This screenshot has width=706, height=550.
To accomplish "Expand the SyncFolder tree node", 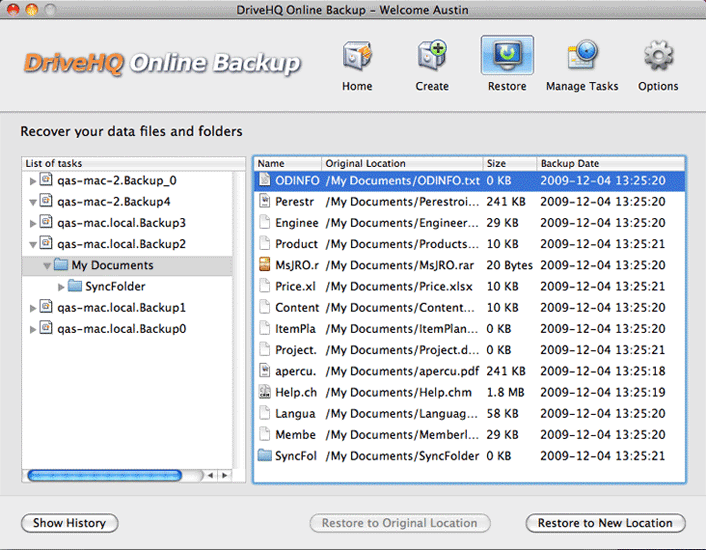I will click(61, 287).
